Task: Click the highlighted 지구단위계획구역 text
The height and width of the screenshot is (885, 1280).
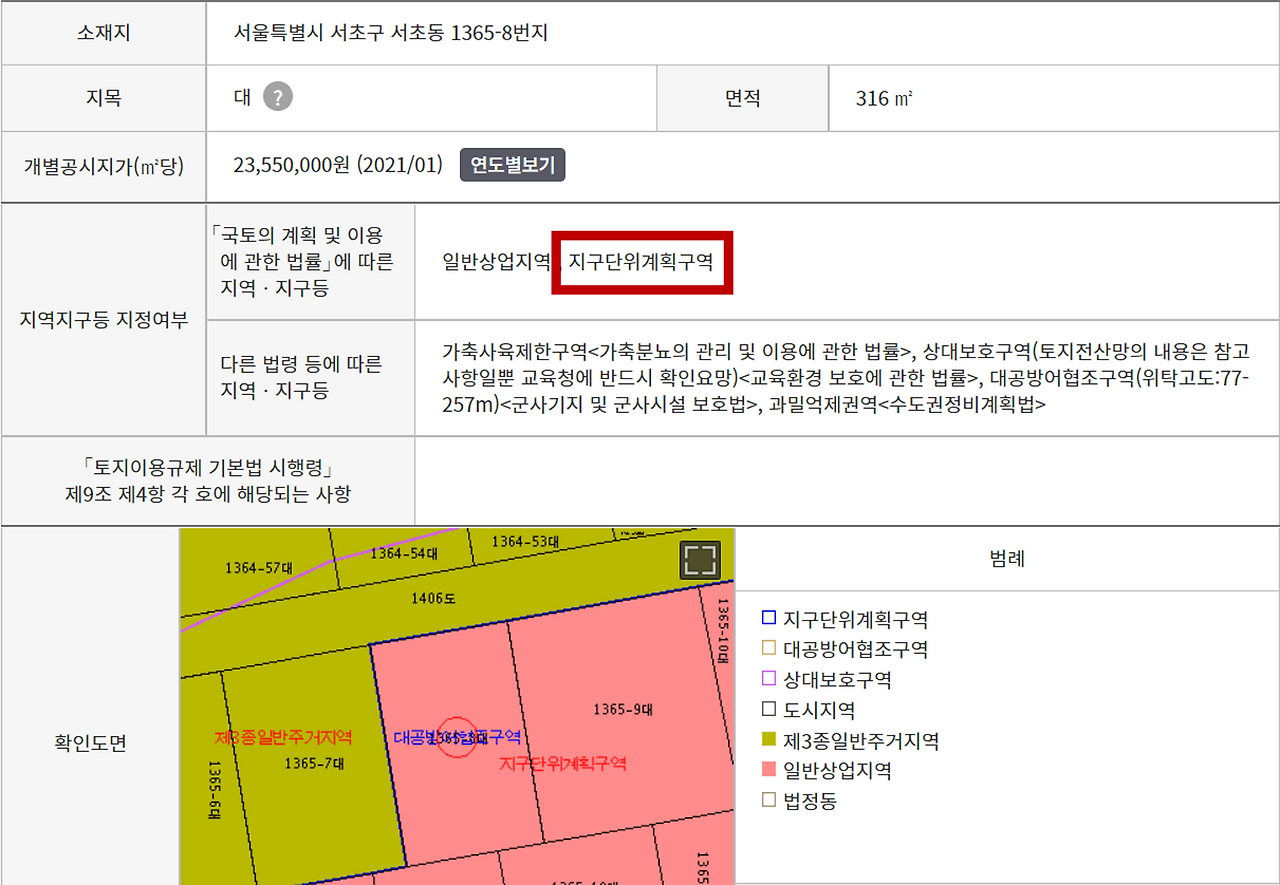Action: (641, 262)
